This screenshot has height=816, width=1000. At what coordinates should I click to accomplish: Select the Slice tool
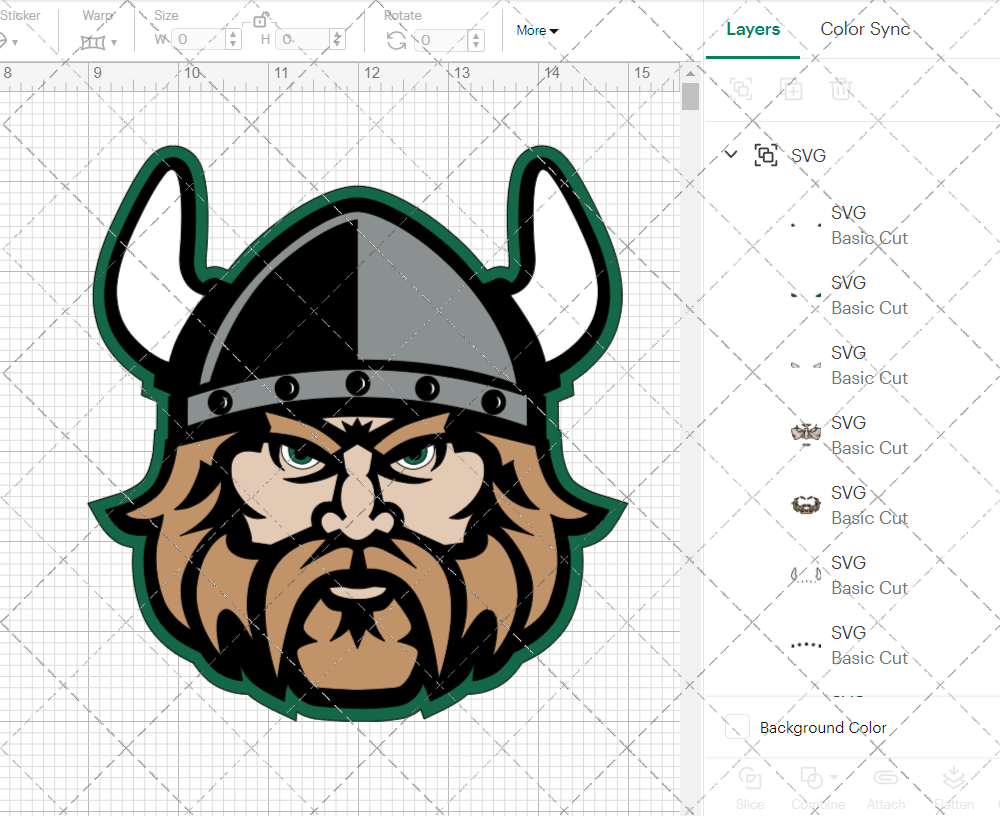[x=750, y=788]
